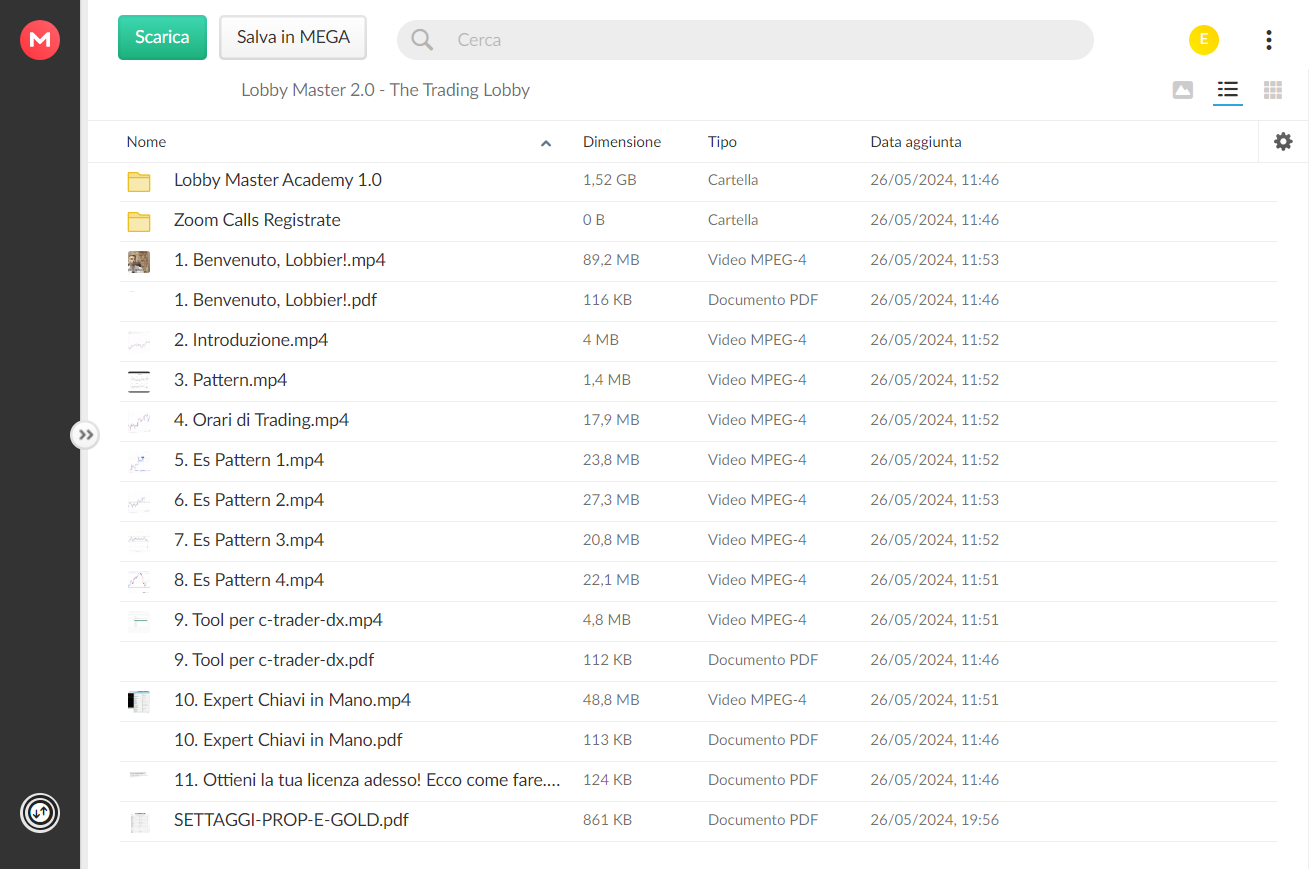1309x869 pixels.
Task: Click the 861 KB size cell
Action: pos(607,820)
